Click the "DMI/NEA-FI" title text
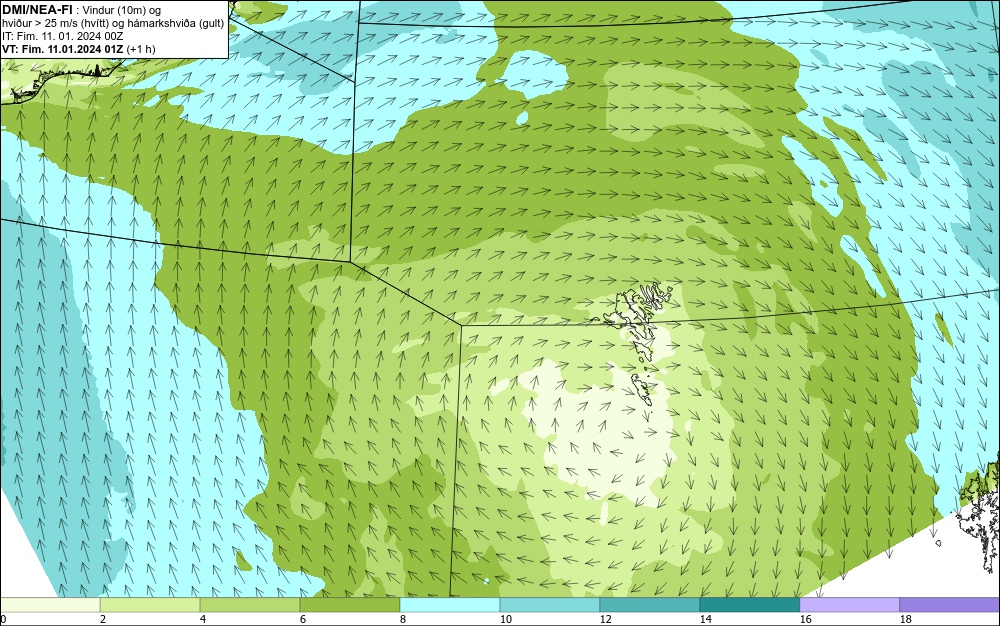1000x626 pixels. tap(37, 9)
